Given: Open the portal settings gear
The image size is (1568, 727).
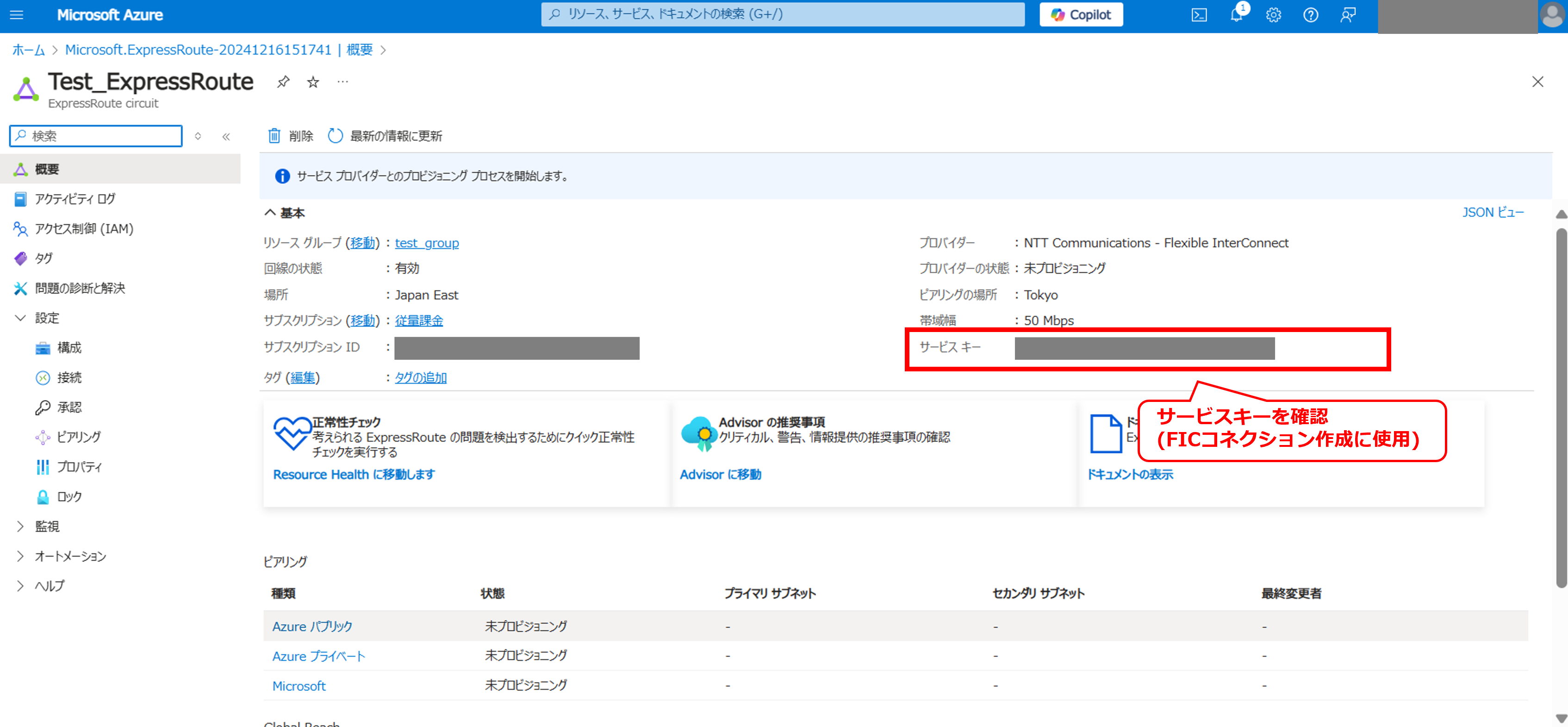Looking at the screenshot, I should [x=1273, y=15].
